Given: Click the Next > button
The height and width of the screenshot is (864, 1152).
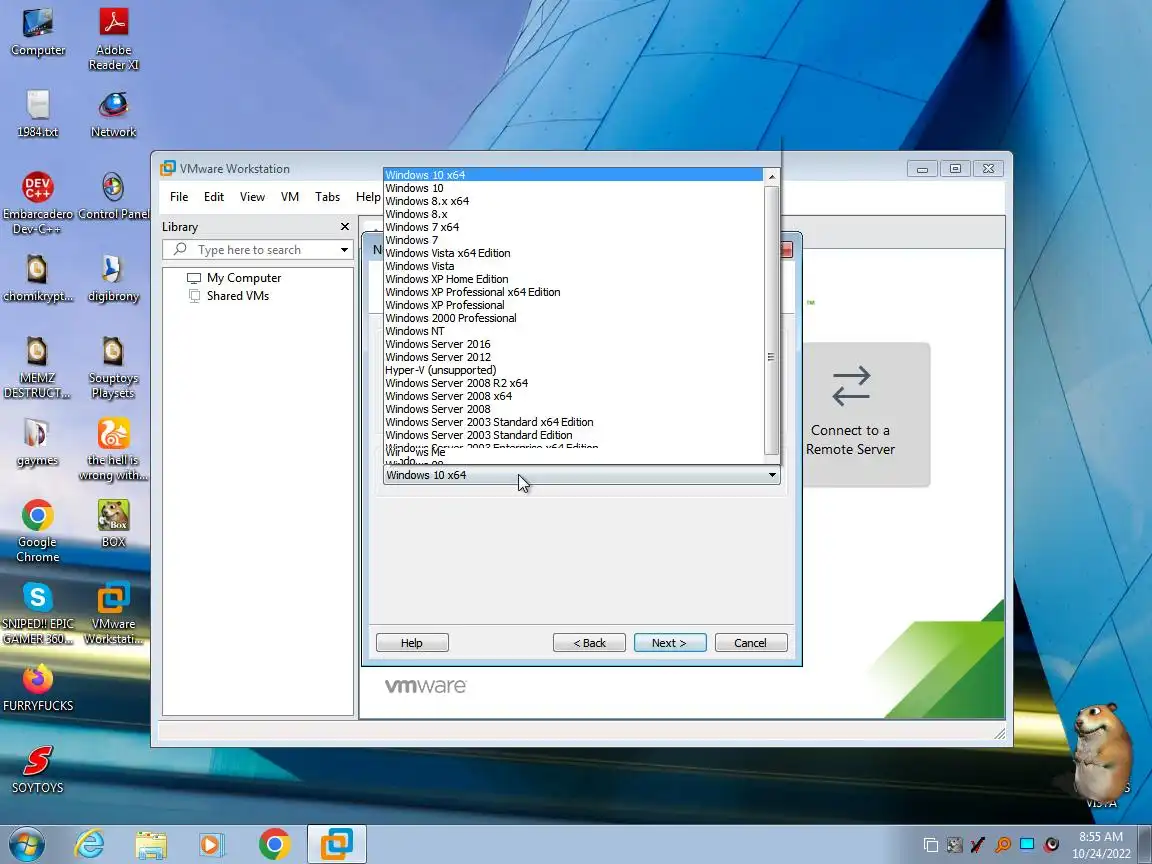Looking at the screenshot, I should pos(670,643).
